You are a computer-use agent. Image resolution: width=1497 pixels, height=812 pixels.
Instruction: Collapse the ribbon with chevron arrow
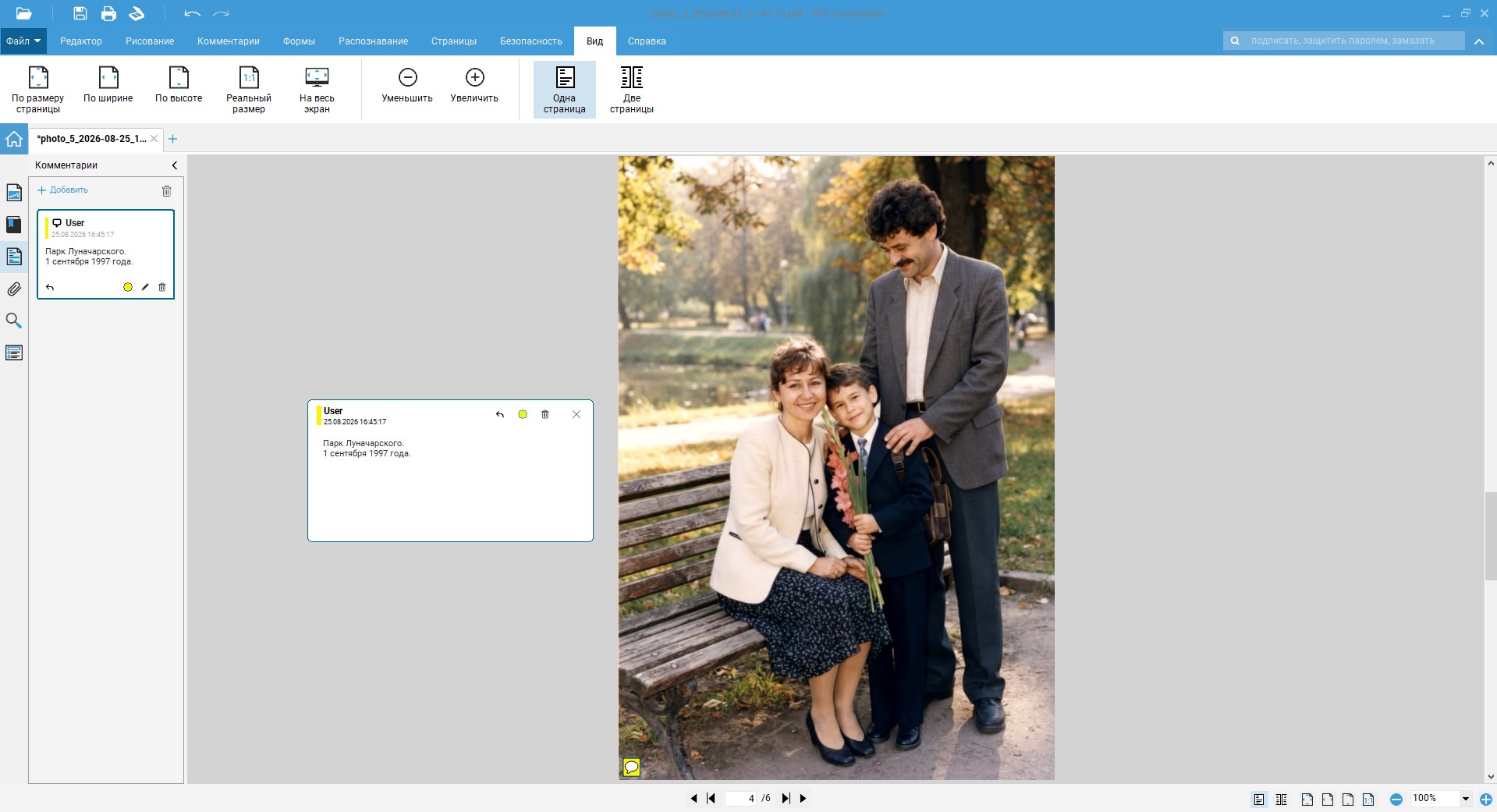pos(1479,41)
